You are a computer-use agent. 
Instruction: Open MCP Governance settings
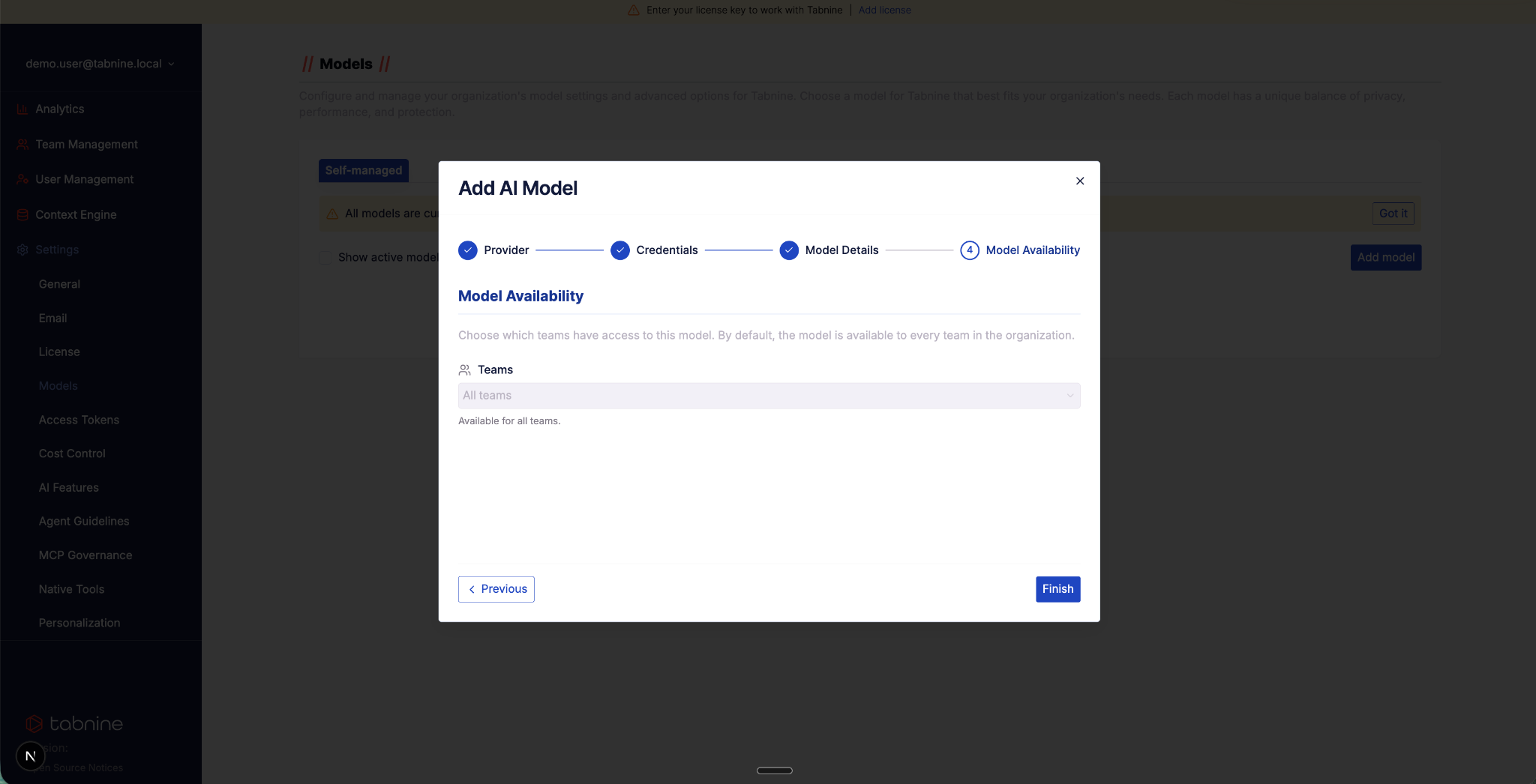tap(85, 555)
